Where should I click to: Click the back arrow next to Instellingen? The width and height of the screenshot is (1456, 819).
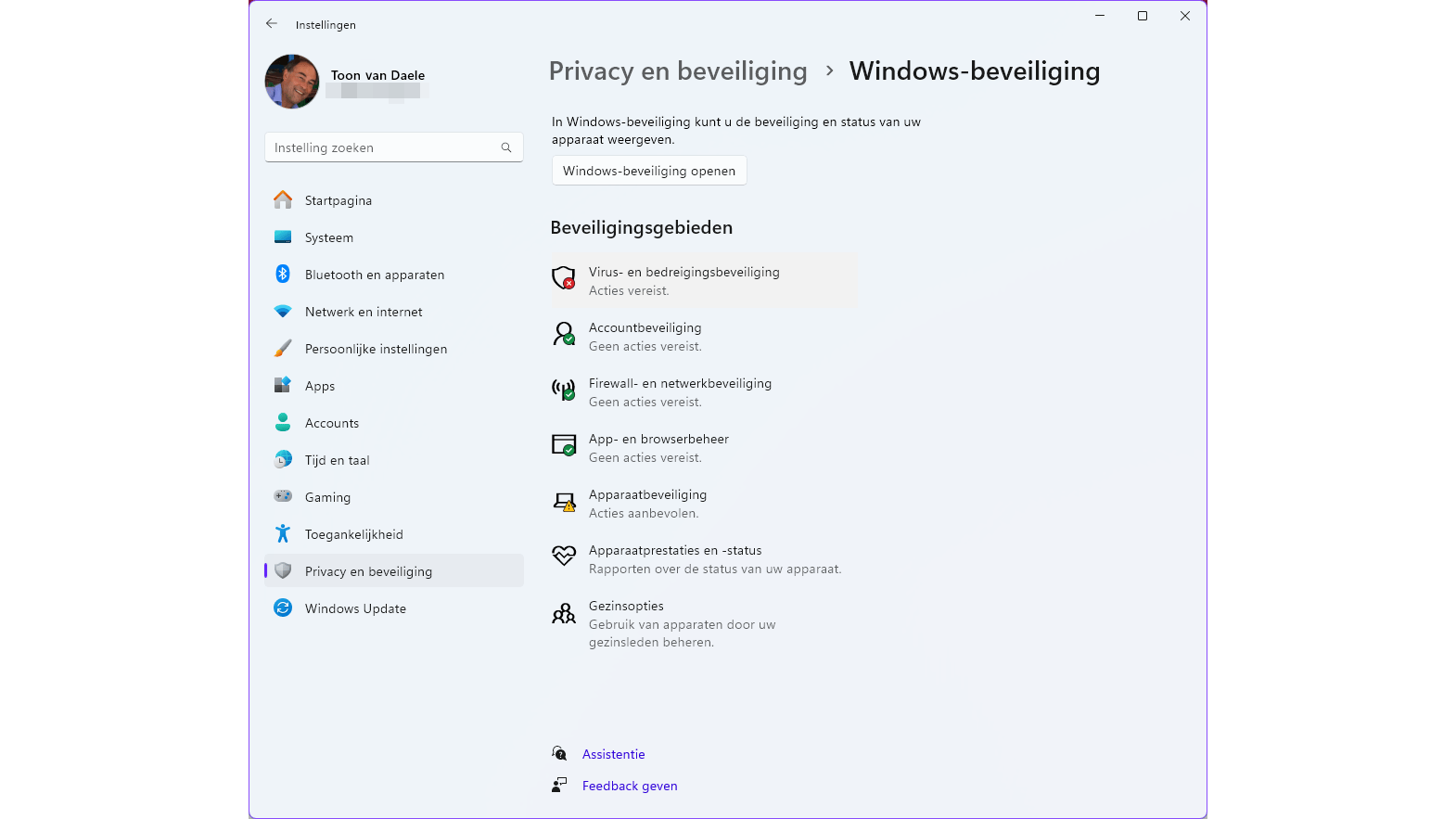(272, 24)
